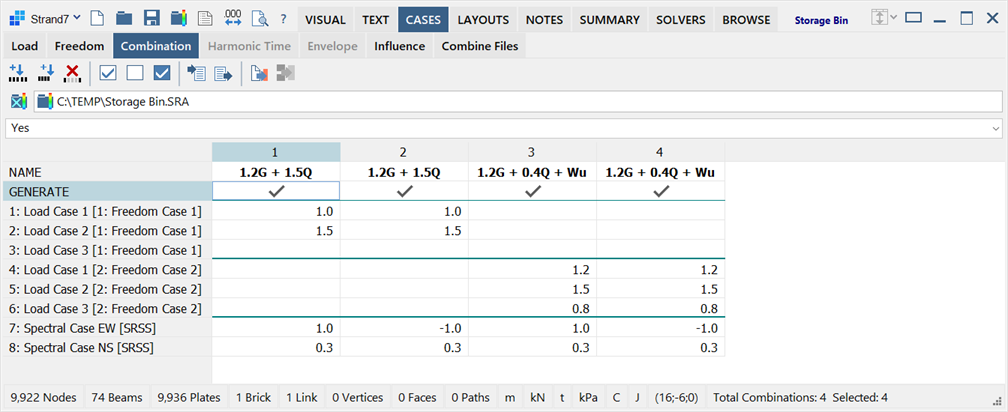Switch to the SOLVERS tab
Screen dimensions: 1008x412
[x=680, y=20]
